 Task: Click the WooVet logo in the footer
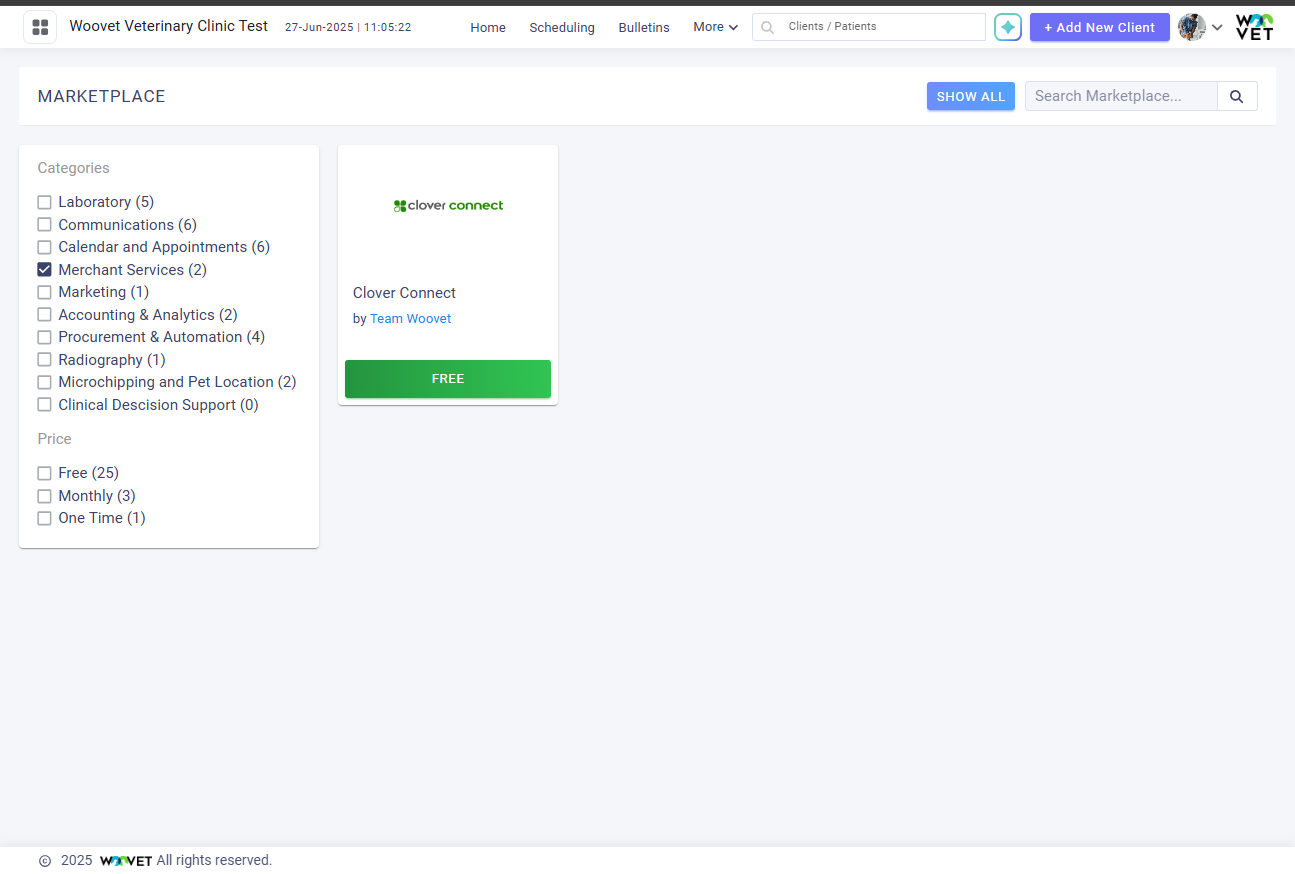(x=125, y=860)
